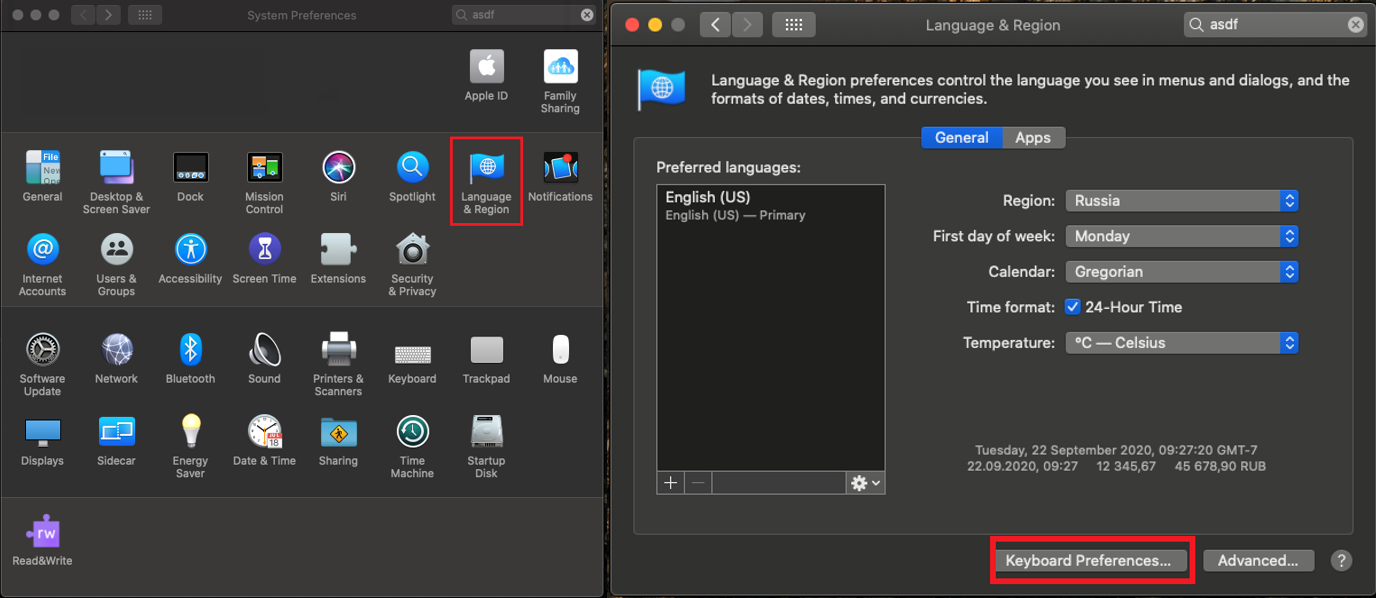
Task: Go forward in System Preferences window
Action: 108,15
